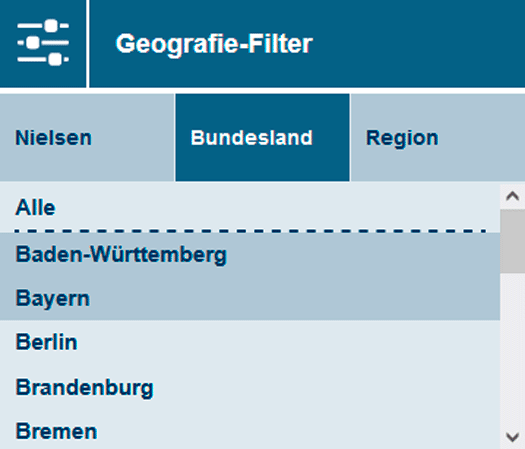Viewport: 525px width, 449px height.
Task: Click scrollbar track below the thumb
Action: pos(512,348)
